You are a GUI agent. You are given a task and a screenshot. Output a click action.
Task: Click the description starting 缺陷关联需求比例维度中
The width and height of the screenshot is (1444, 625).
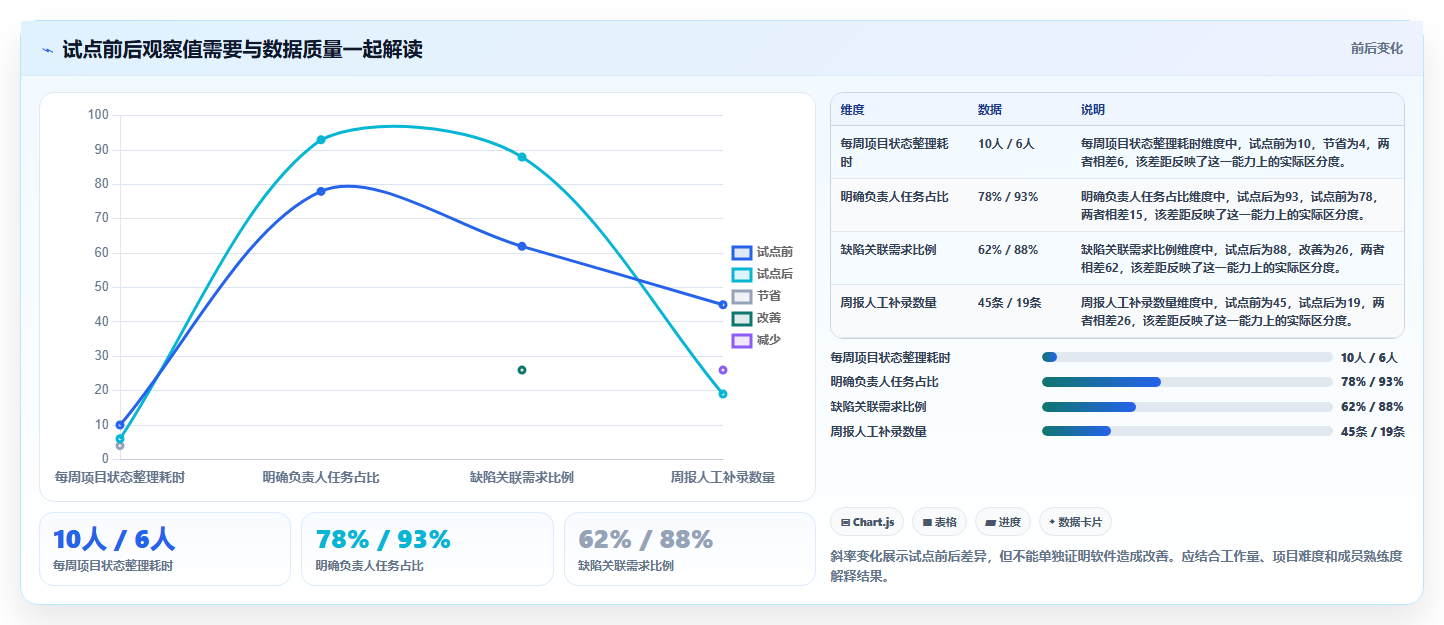(x=1236, y=258)
